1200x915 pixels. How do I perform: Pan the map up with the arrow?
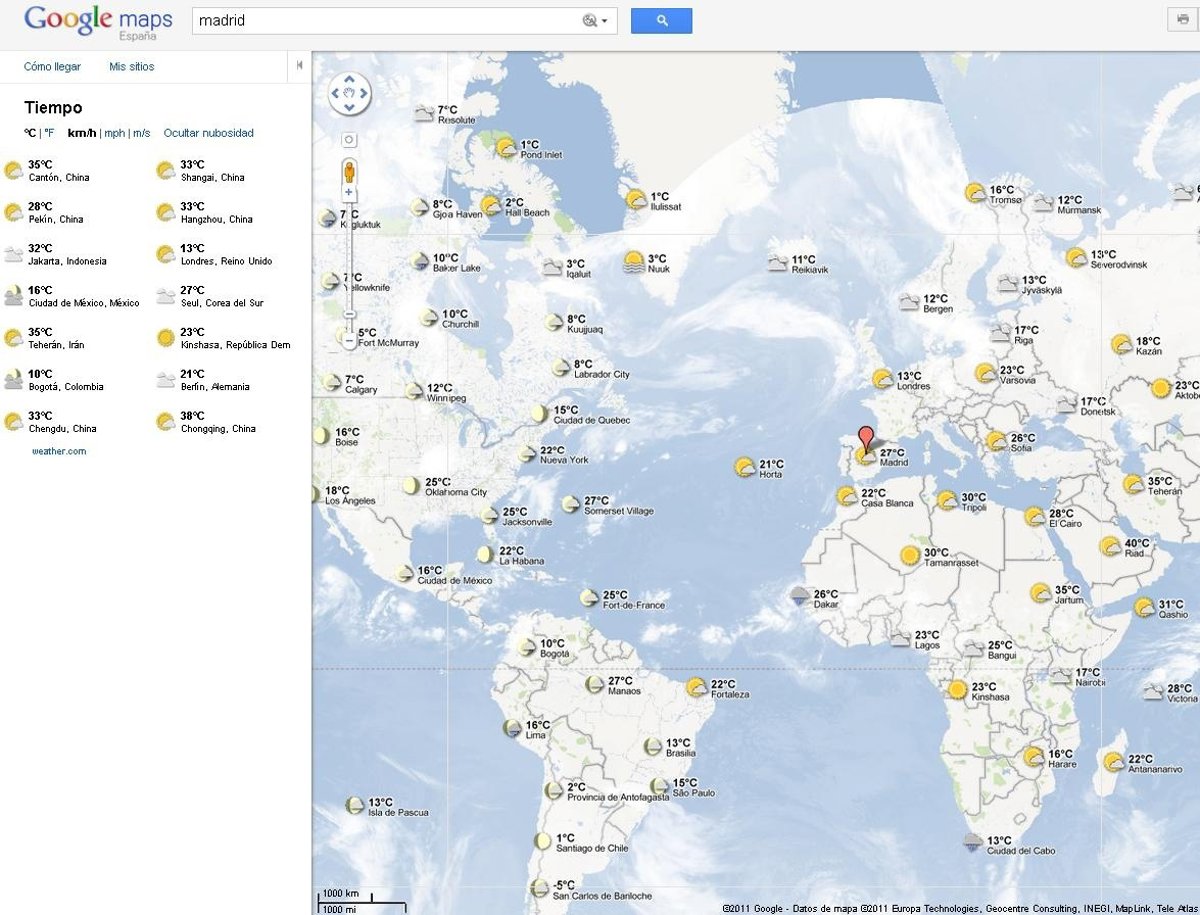click(350, 80)
